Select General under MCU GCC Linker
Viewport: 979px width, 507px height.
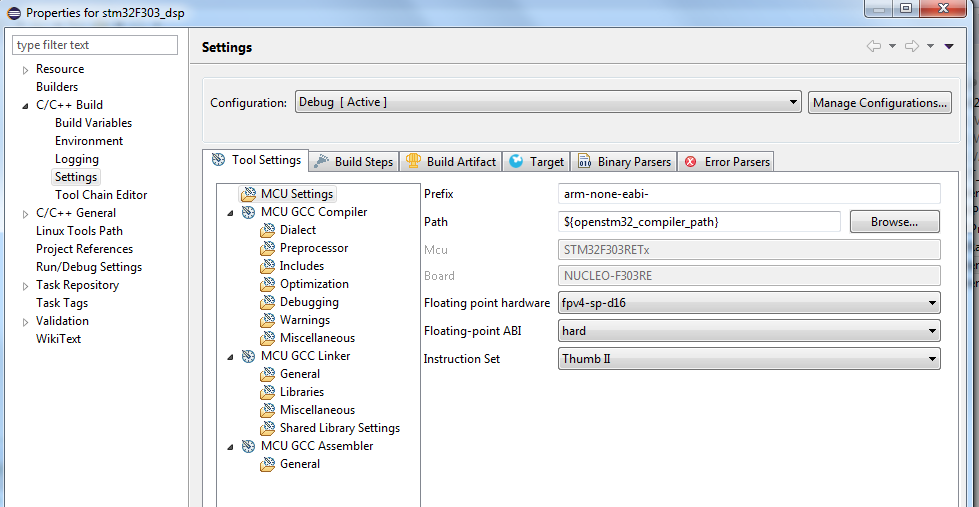tap(300, 374)
